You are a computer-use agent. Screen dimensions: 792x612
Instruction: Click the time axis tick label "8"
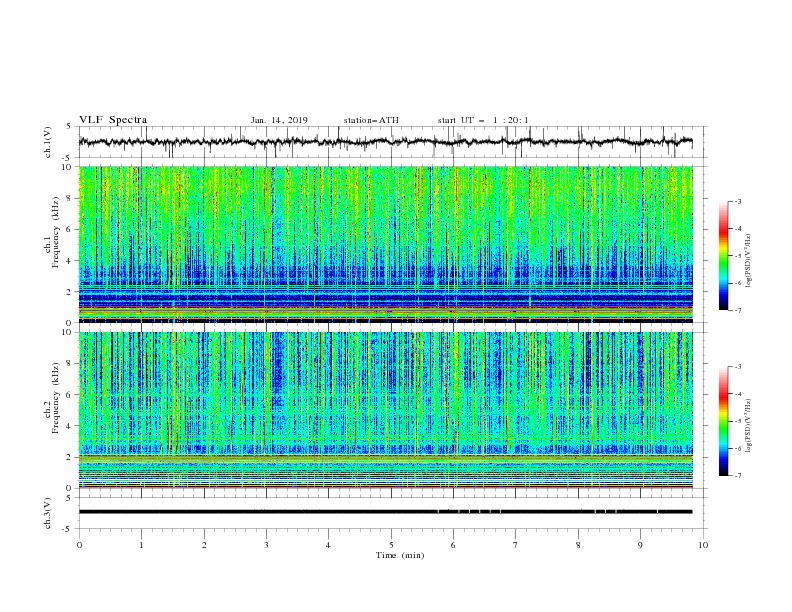click(578, 545)
